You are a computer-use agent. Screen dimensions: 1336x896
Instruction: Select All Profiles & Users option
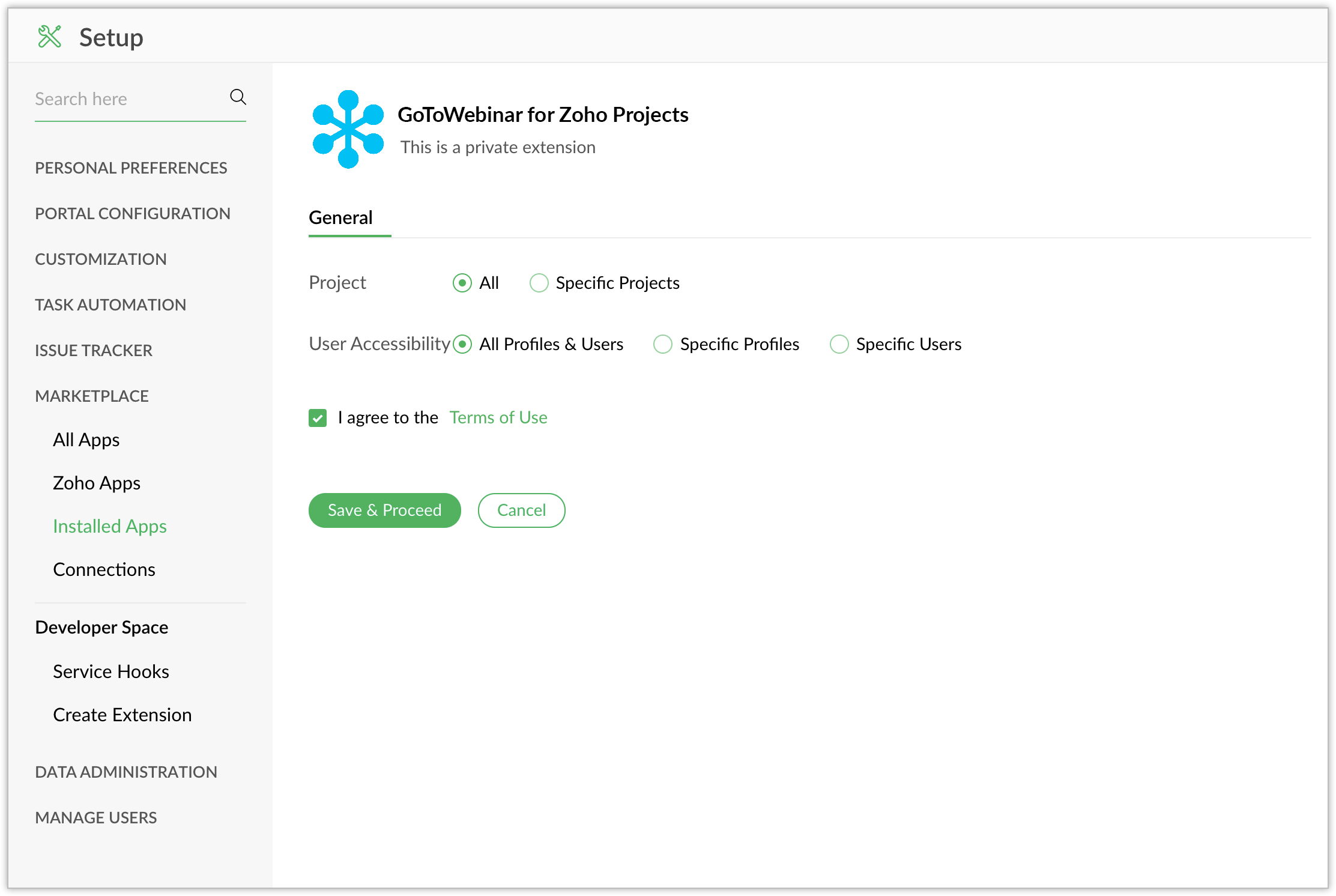[462, 344]
